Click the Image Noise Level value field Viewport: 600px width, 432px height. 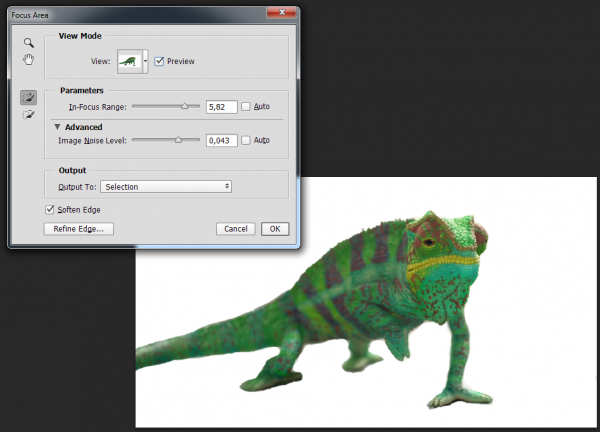[220, 140]
